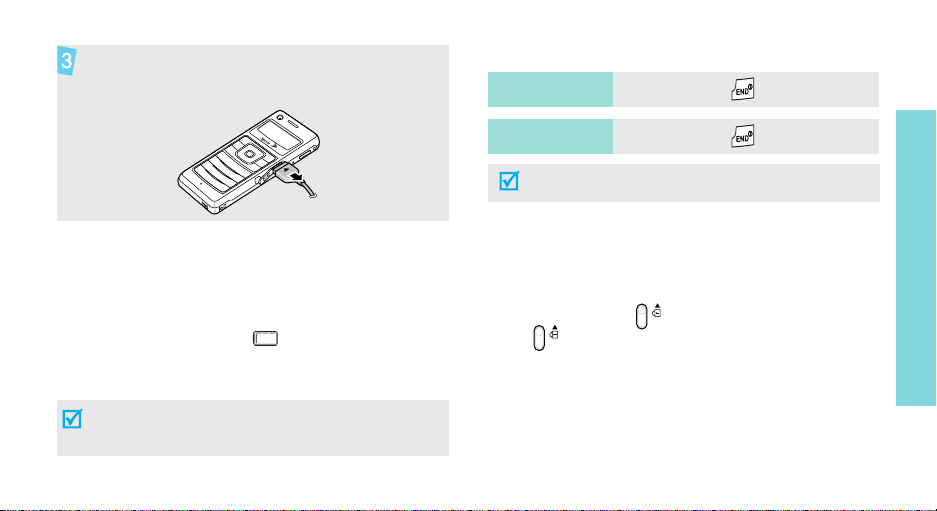Click the END key icon in upper row
This screenshot has width=937, height=511.
[743, 89]
